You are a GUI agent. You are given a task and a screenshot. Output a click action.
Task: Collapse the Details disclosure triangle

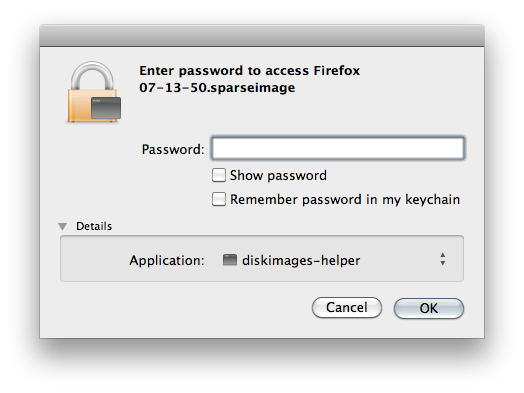pos(62,227)
